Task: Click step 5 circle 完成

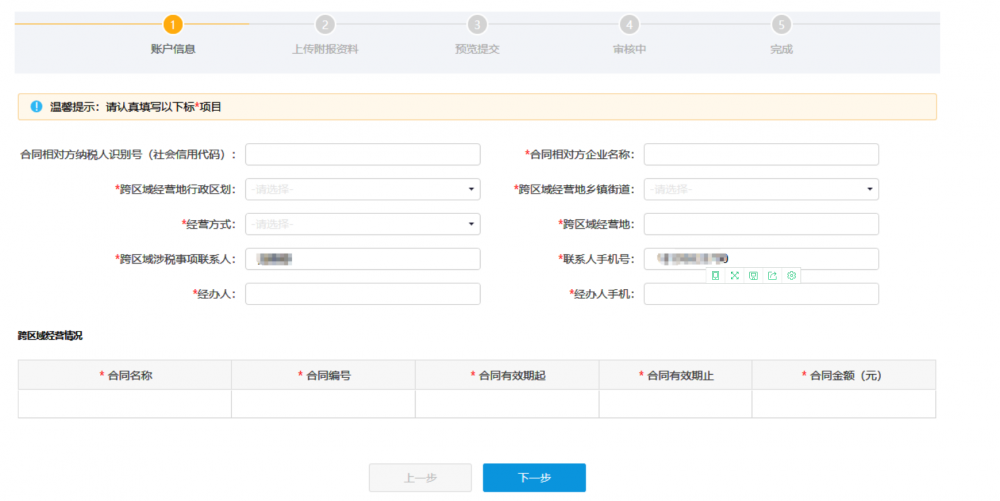Action: 781,24
